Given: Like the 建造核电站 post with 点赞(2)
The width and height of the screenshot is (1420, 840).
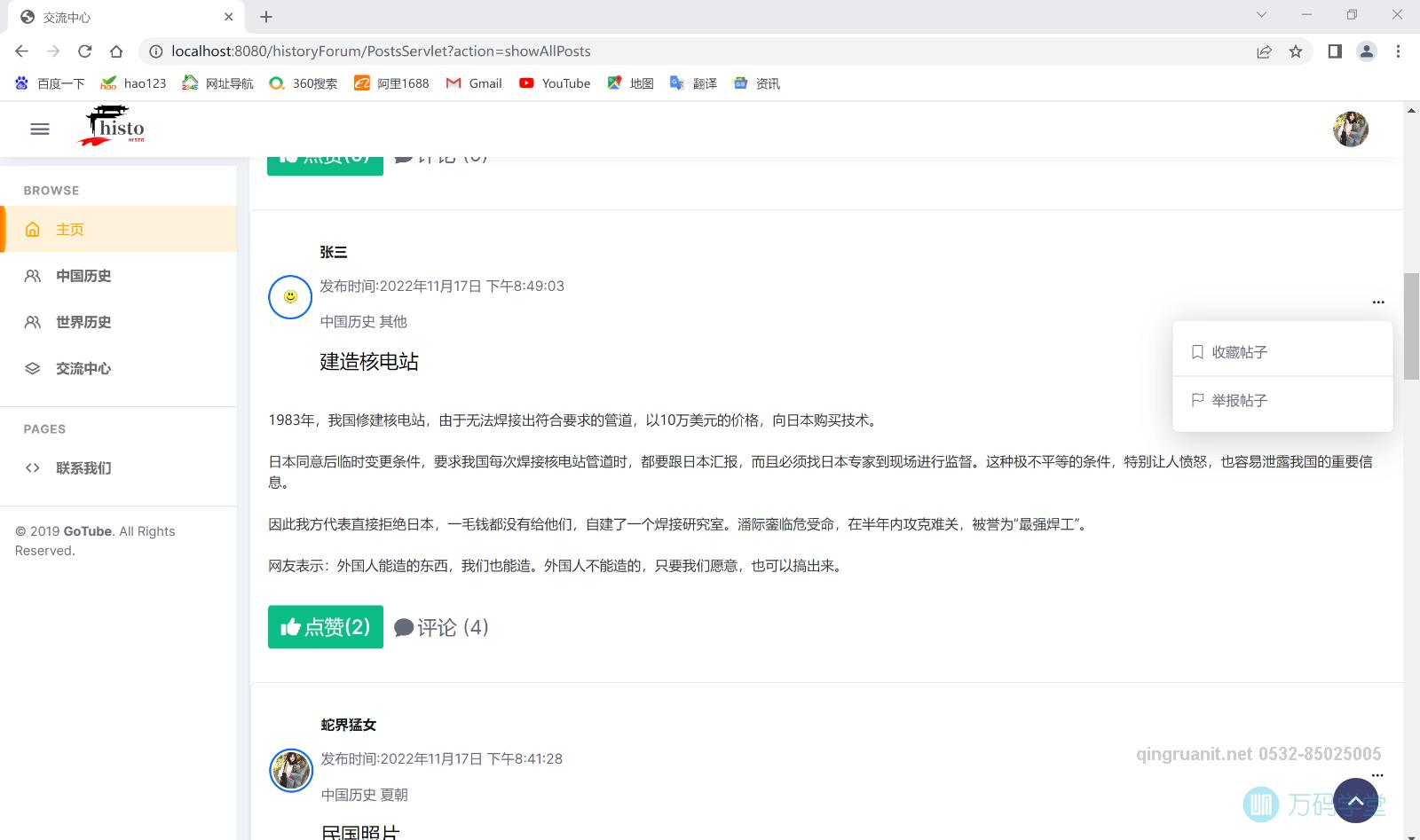Looking at the screenshot, I should pos(326,627).
